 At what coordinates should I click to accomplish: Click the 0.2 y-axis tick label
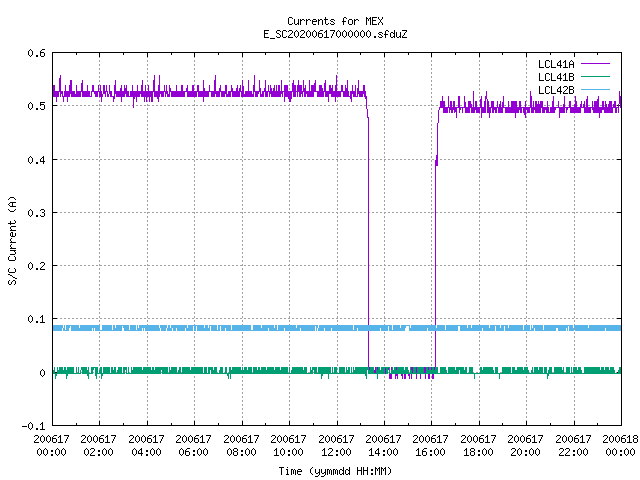point(36,266)
